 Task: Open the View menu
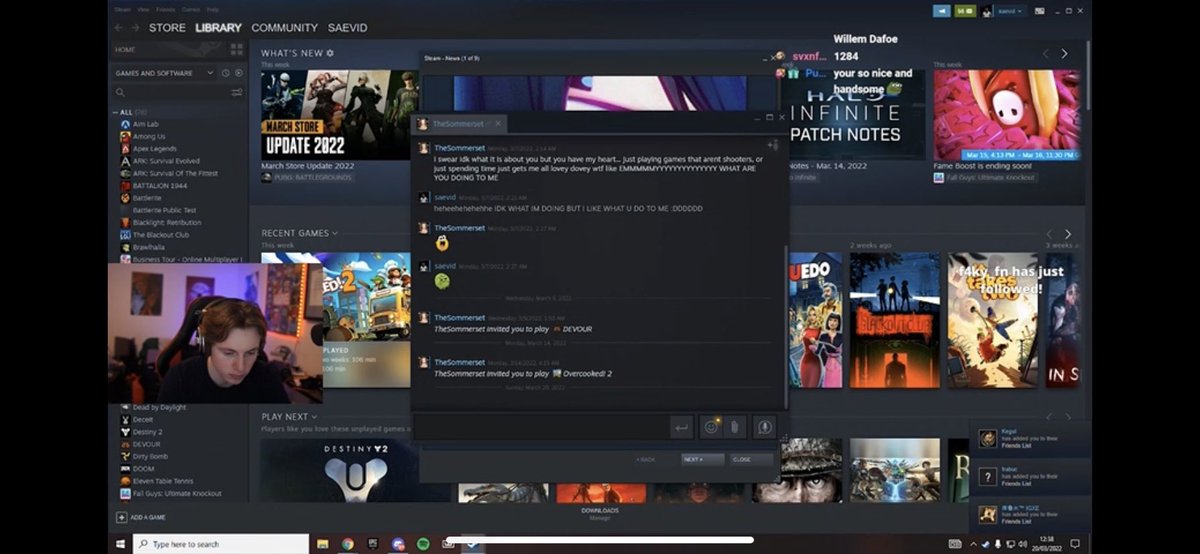point(144,9)
